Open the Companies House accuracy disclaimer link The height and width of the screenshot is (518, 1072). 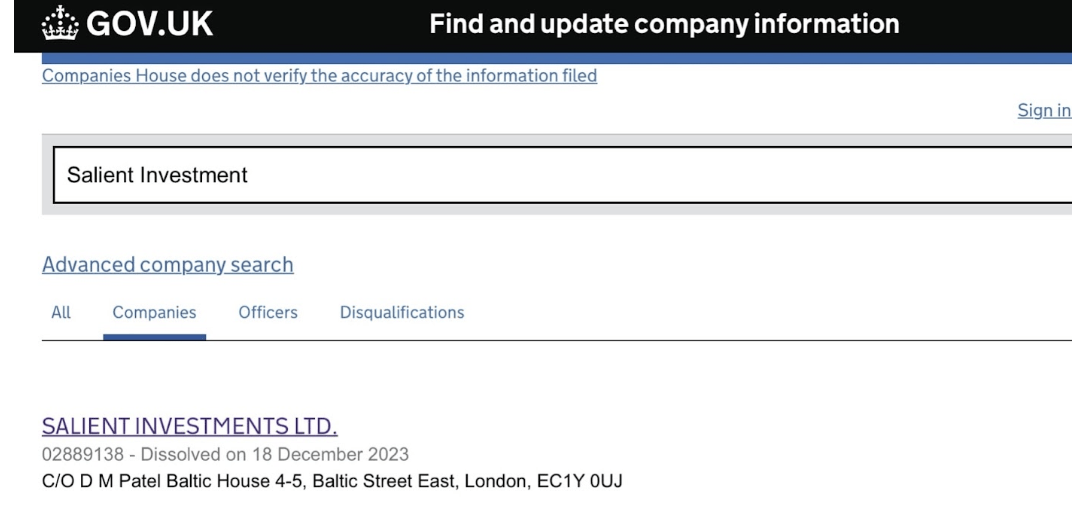pyautogui.click(x=319, y=75)
